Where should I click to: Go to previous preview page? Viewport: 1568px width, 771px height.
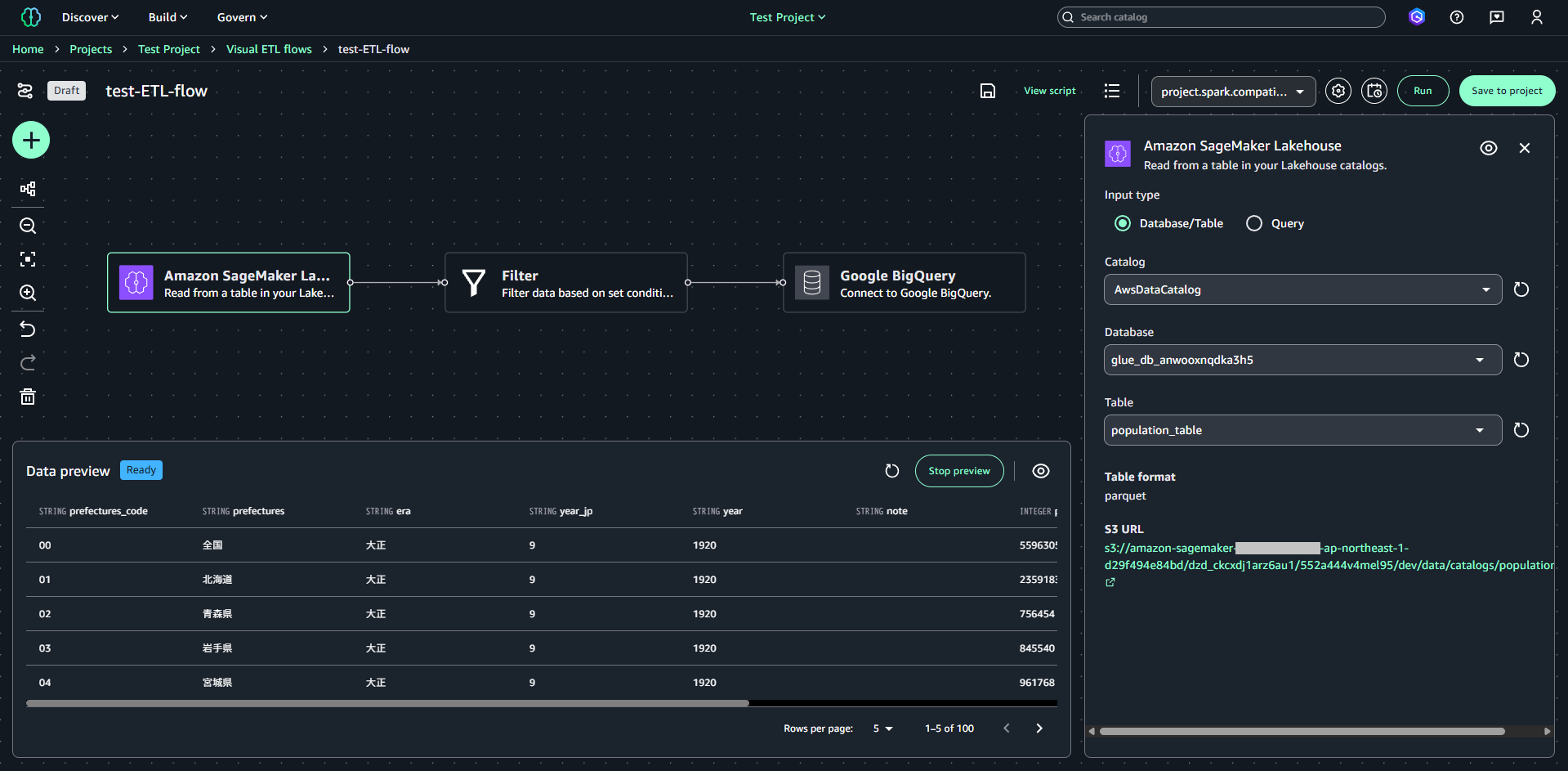(x=1007, y=728)
